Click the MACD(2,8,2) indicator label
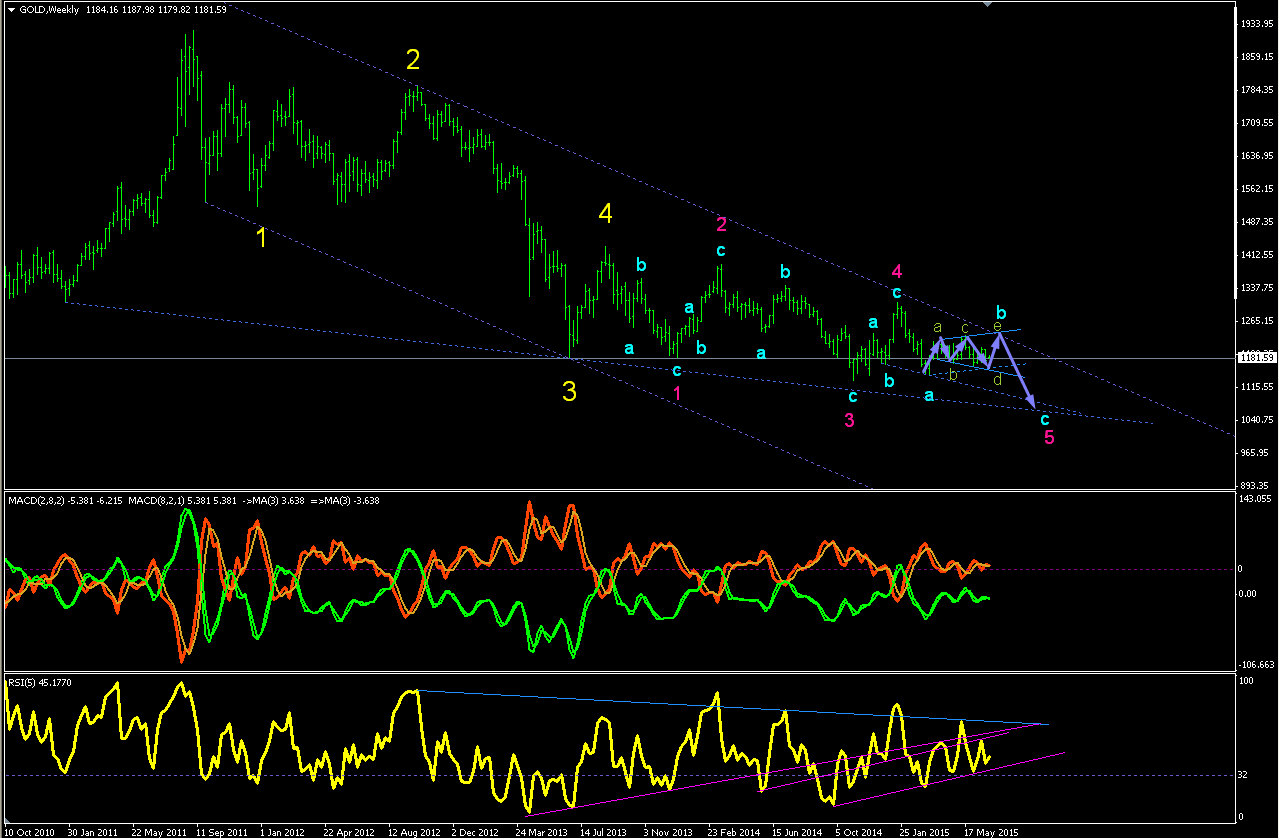The width and height of the screenshot is (1279, 838). tap(36, 500)
